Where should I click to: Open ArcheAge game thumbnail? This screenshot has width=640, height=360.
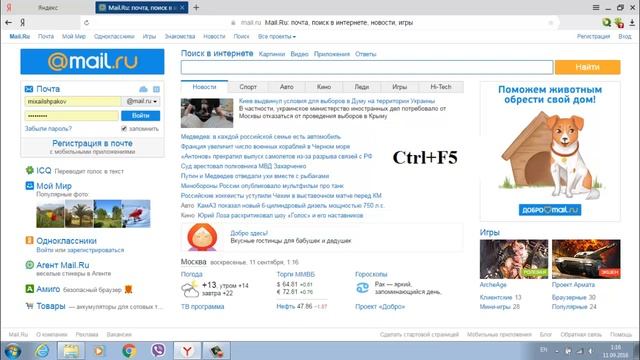(x=514, y=259)
